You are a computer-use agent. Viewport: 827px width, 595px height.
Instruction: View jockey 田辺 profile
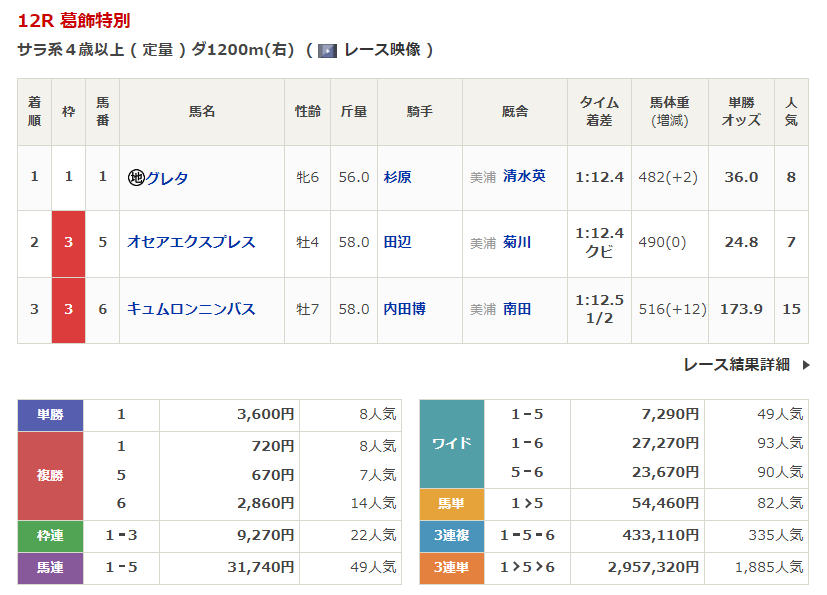click(397, 242)
